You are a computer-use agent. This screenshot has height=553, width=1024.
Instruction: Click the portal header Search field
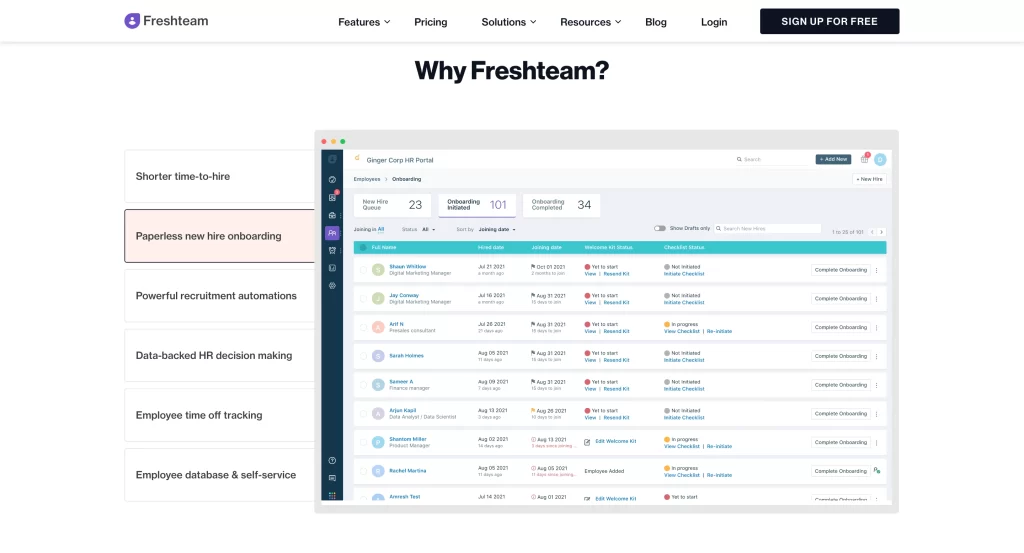tap(773, 159)
